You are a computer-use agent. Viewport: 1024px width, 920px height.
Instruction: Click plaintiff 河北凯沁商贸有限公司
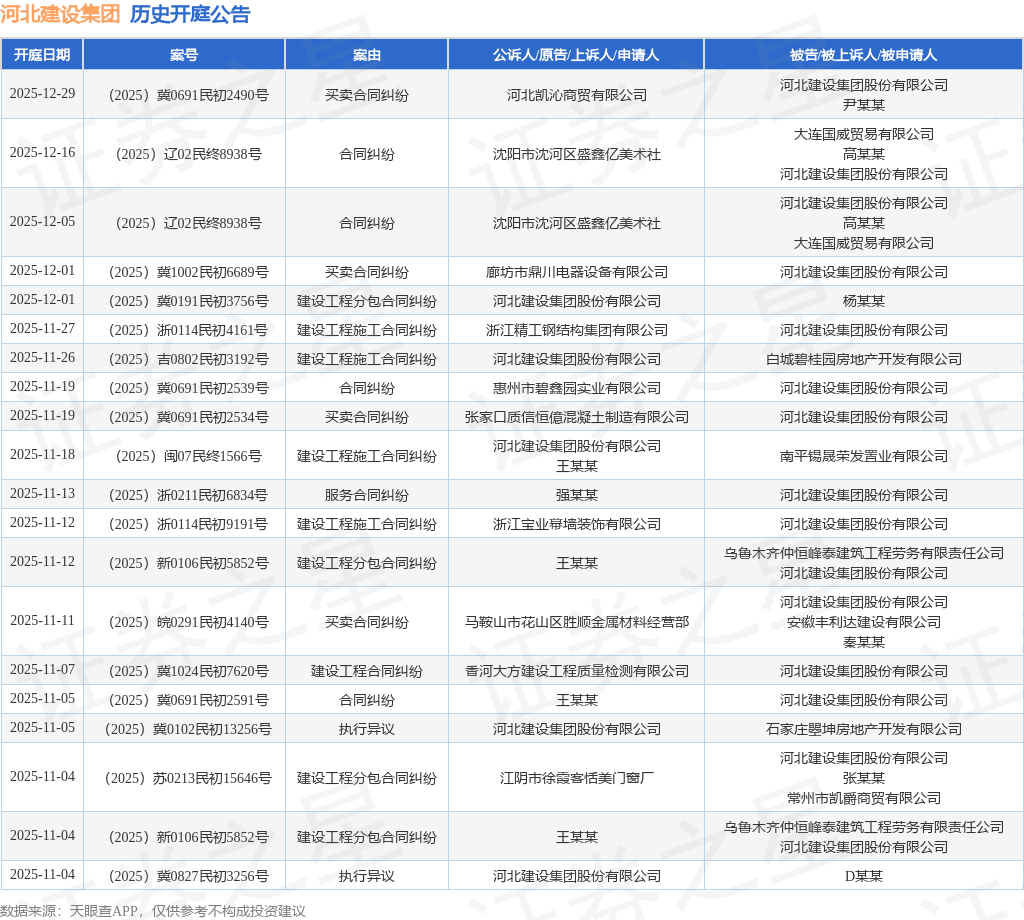pyautogui.click(x=577, y=95)
